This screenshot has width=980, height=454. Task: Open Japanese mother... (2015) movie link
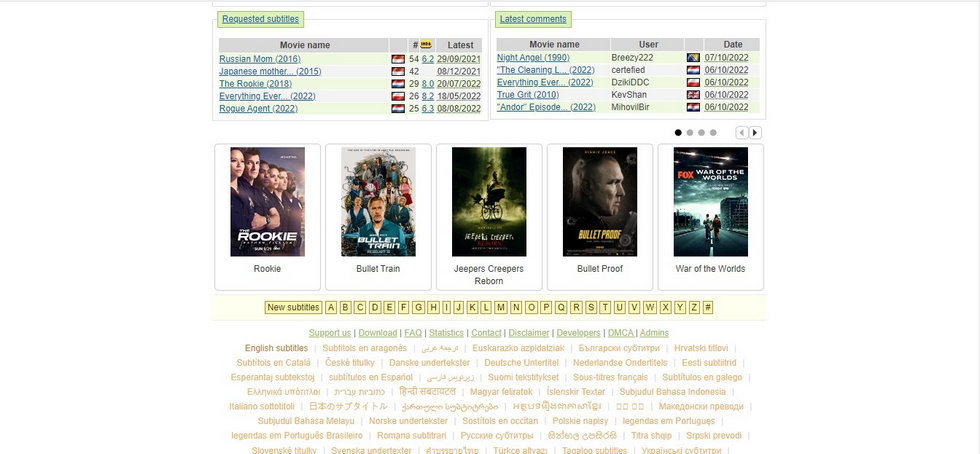270,71
